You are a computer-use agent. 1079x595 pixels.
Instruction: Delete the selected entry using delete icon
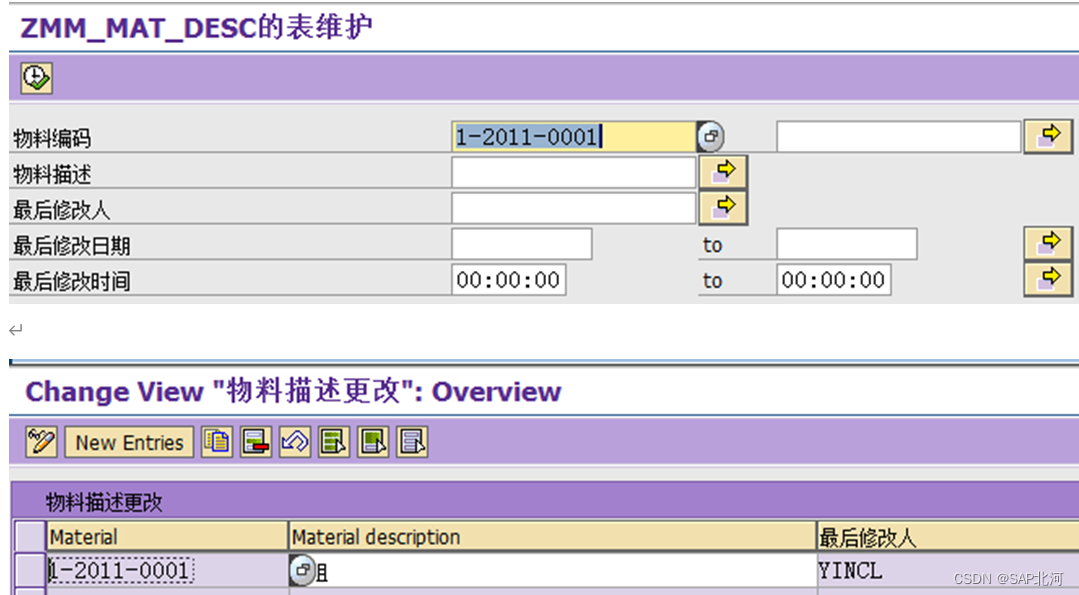click(x=255, y=442)
